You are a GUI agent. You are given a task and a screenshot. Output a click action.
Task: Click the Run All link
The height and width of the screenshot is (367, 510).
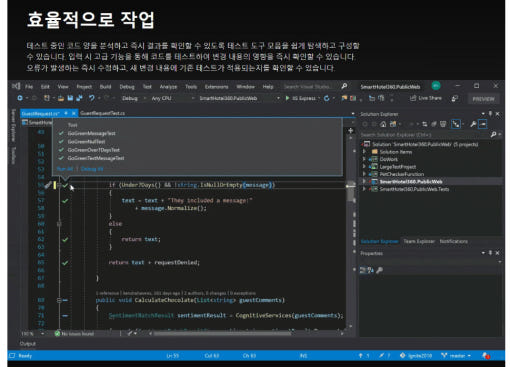click(65, 169)
